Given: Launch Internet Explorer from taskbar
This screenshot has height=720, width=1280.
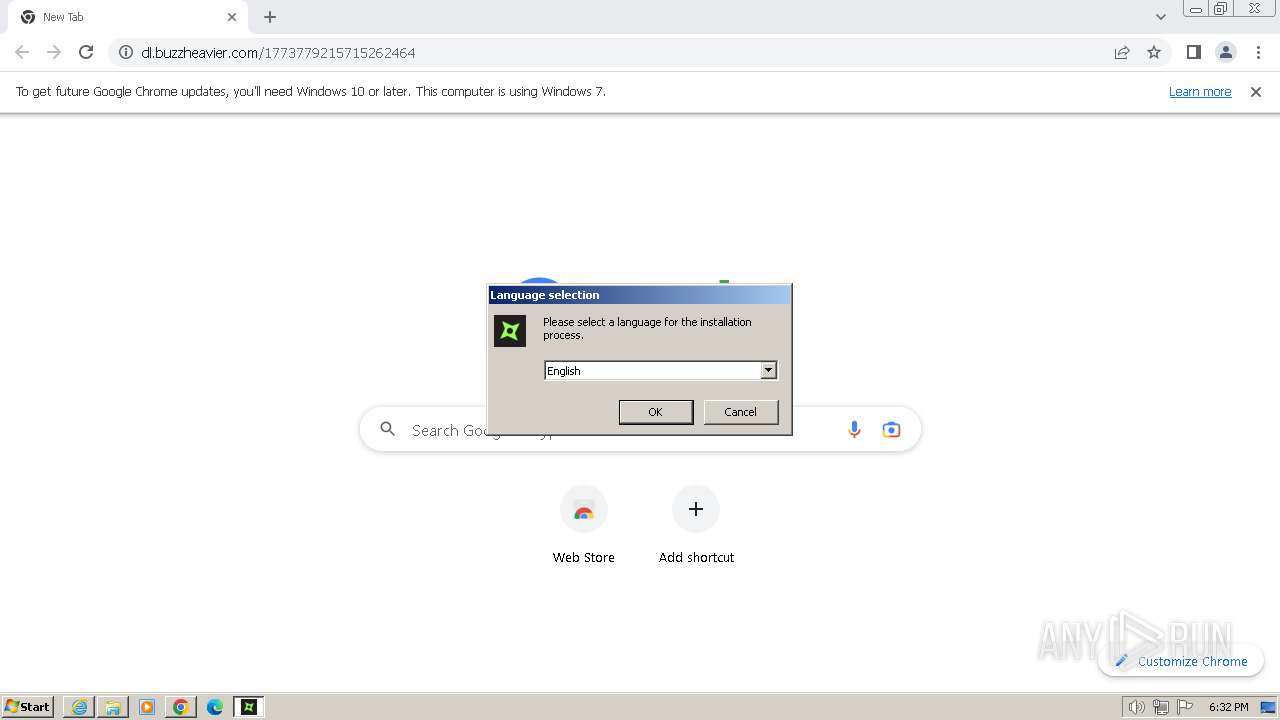Looking at the screenshot, I should [79, 707].
